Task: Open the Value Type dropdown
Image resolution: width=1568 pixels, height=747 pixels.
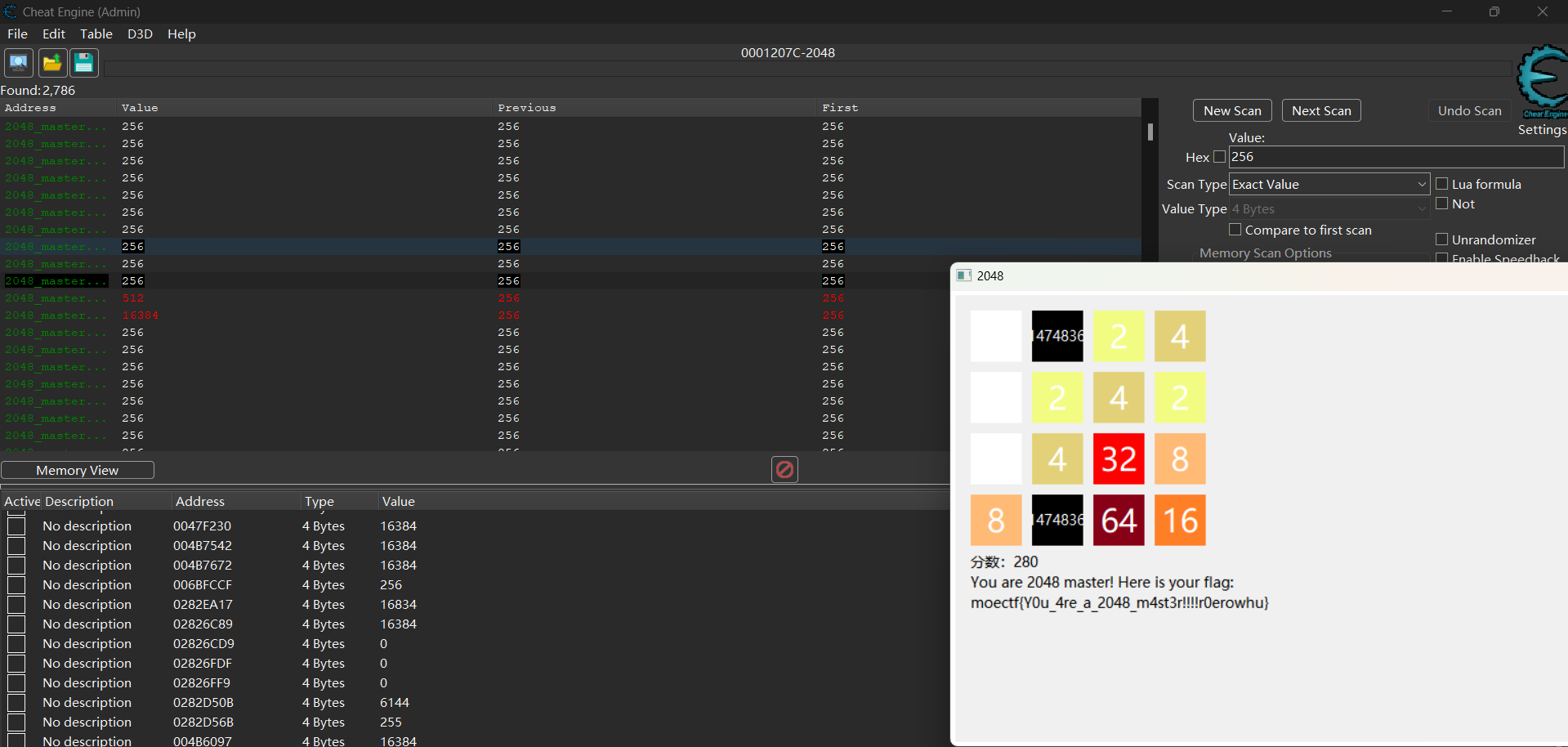Action: tap(1329, 209)
